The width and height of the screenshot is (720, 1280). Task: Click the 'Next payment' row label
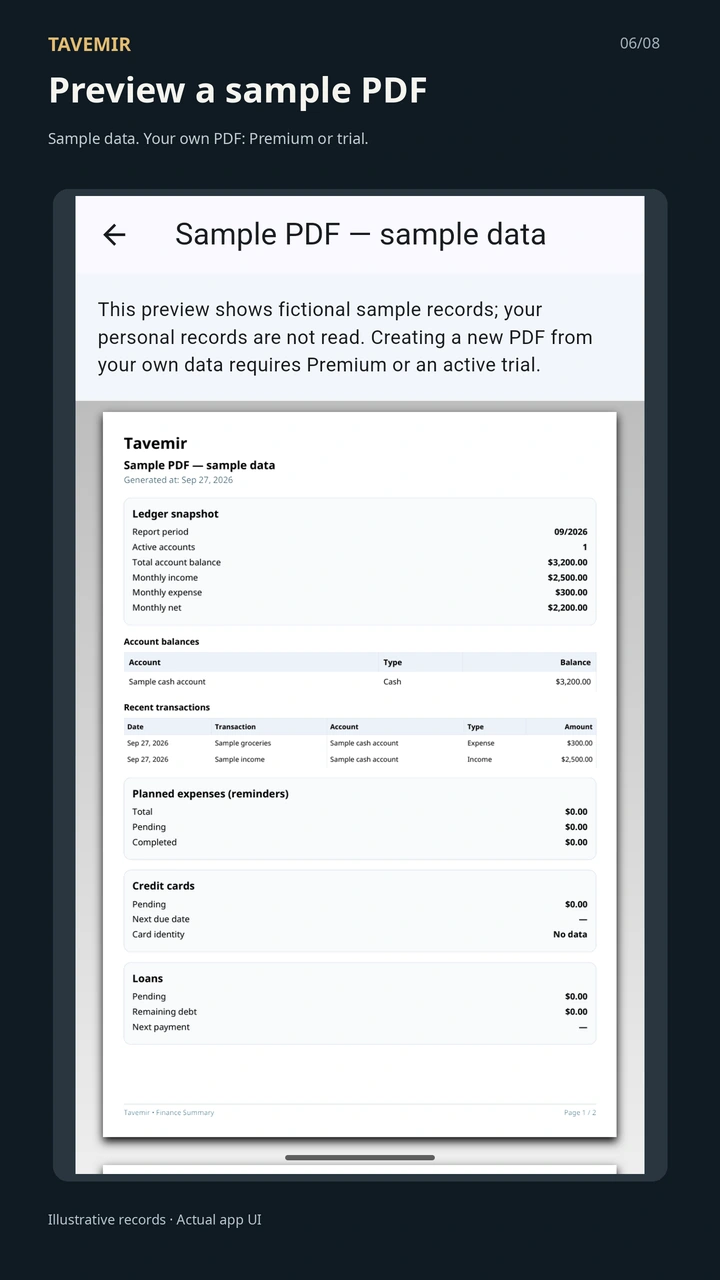coord(161,1027)
